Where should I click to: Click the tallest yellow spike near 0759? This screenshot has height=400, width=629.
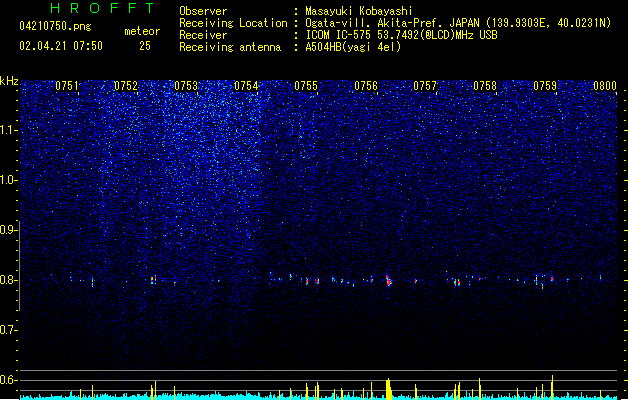pyautogui.click(x=552, y=387)
